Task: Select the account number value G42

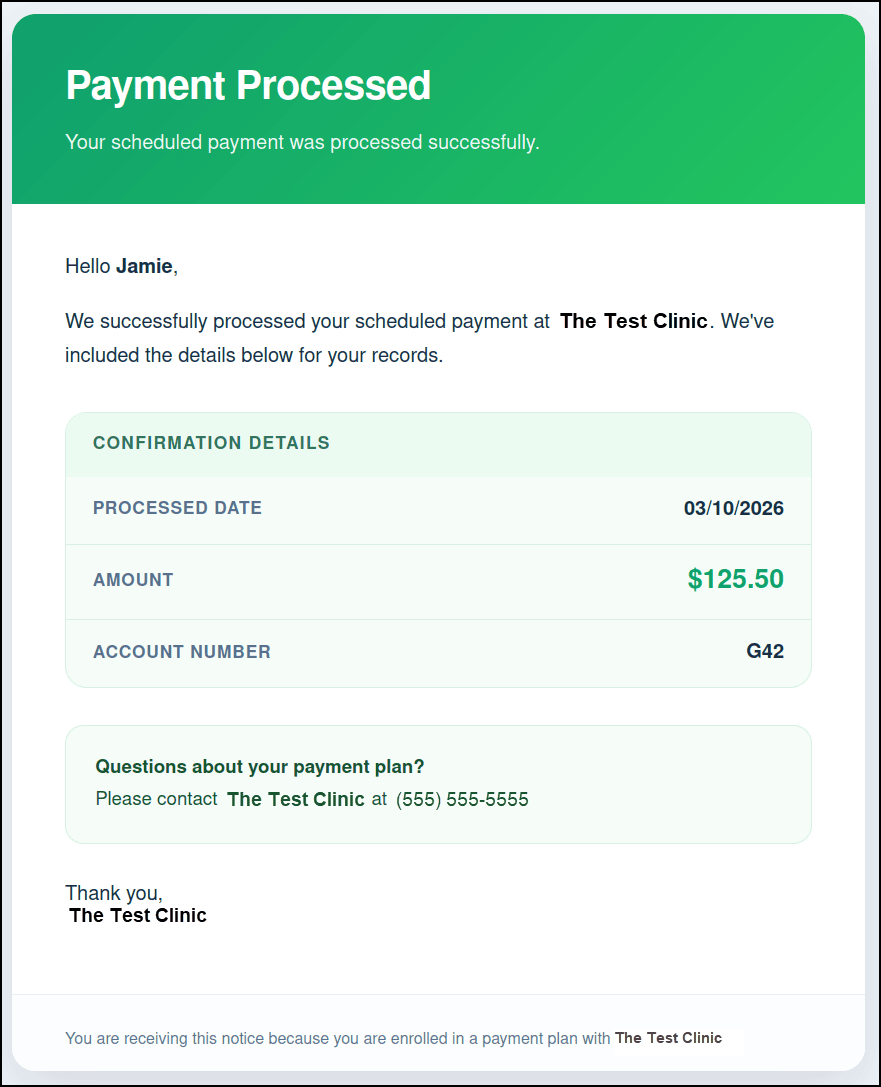Action: click(764, 652)
